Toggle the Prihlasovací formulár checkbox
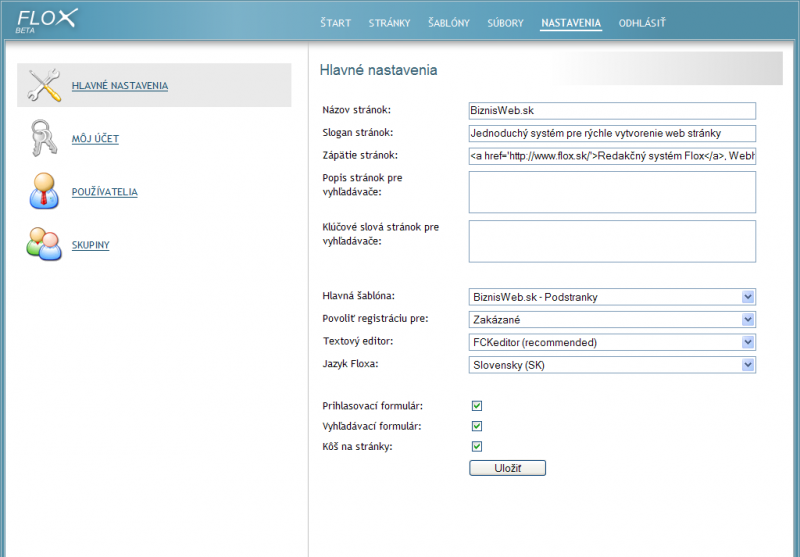The image size is (800, 557). pos(477,406)
